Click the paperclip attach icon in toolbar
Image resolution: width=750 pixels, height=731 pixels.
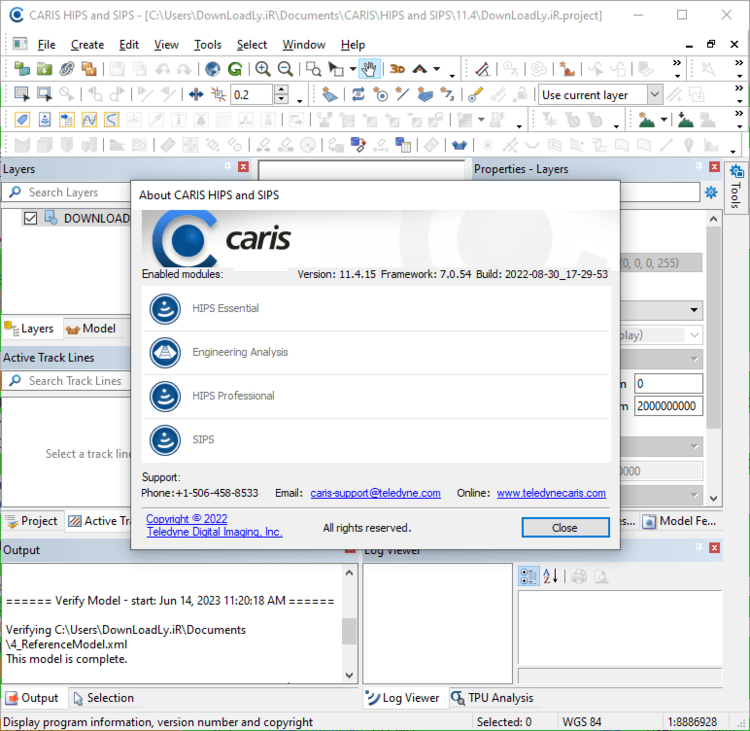[x=66, y=69]
